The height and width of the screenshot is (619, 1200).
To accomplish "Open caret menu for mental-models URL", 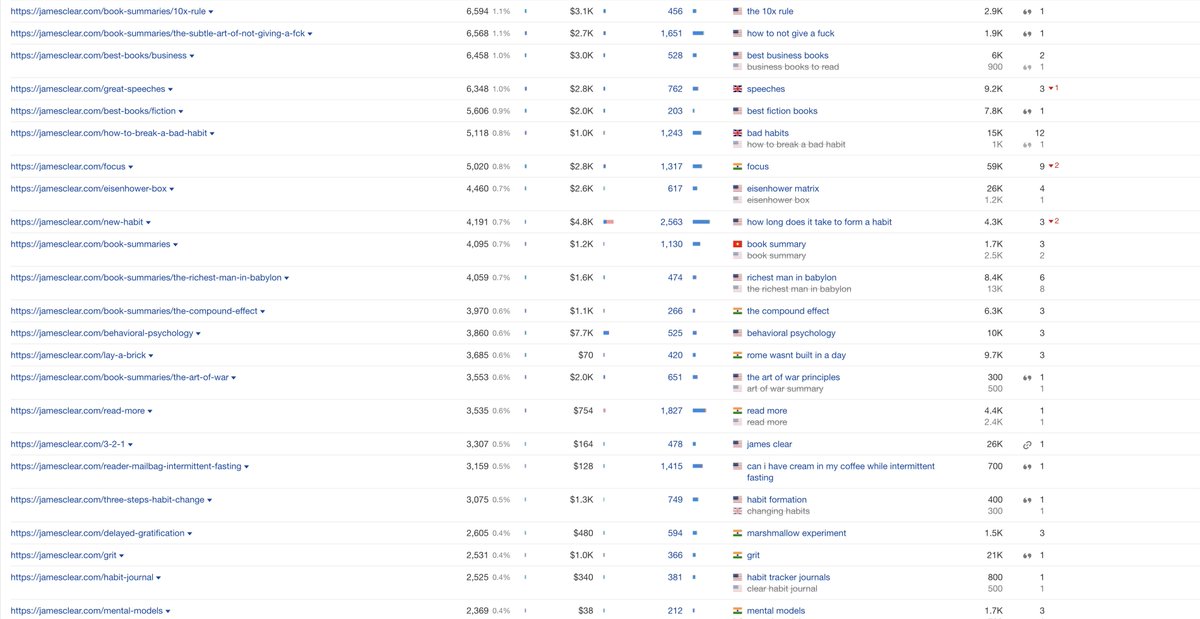I will coord(168,611).
